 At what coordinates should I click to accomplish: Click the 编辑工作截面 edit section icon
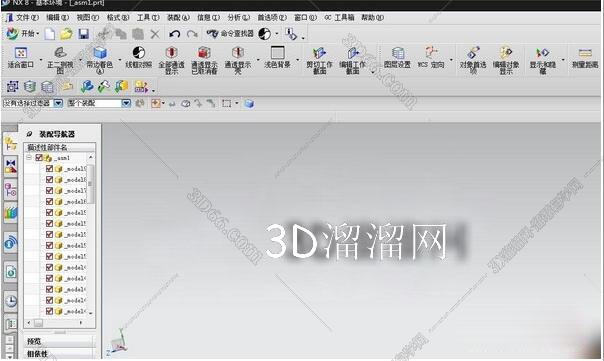(352, 60)
